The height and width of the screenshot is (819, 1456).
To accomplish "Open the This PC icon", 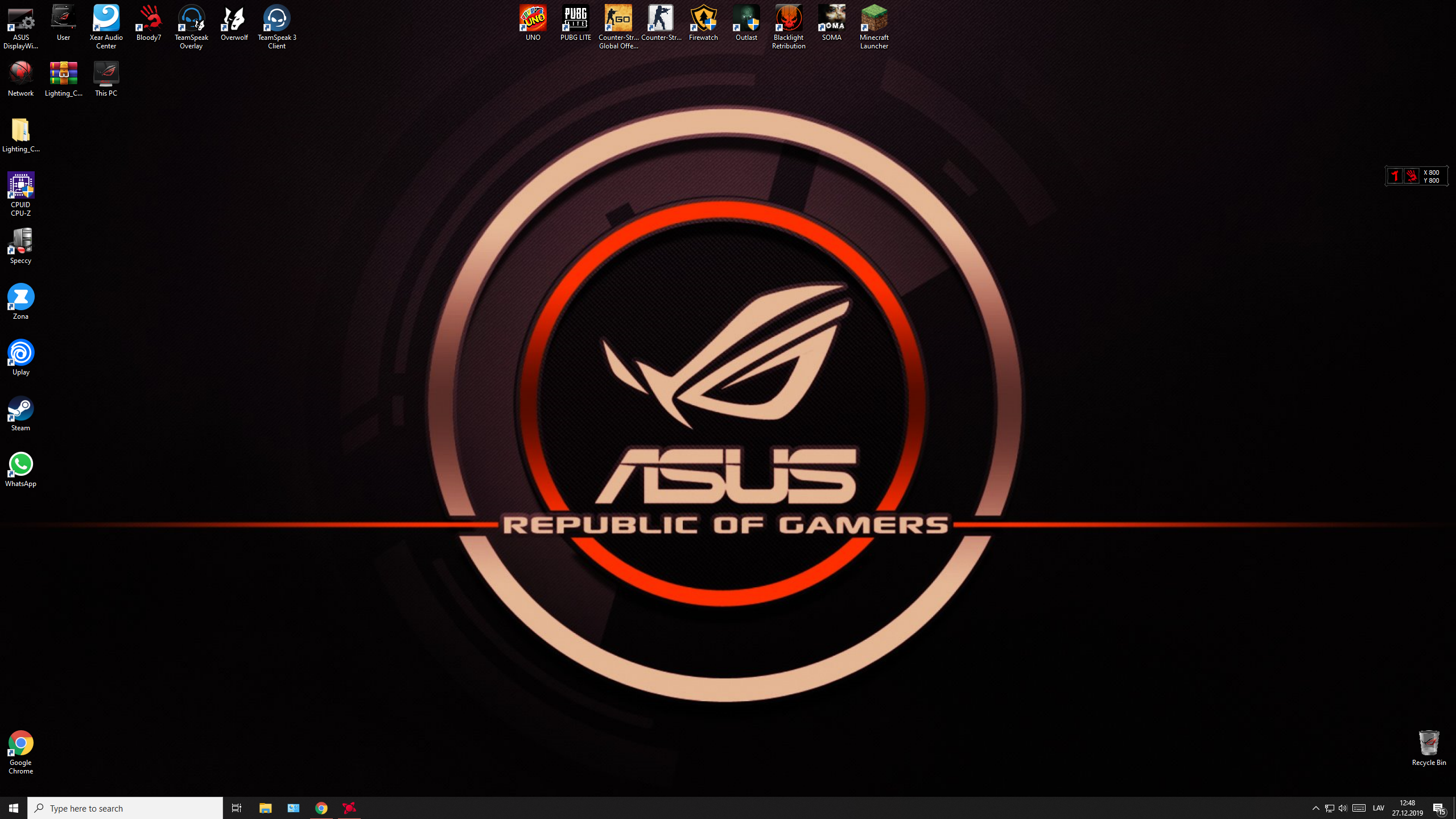I will point(106,79).
